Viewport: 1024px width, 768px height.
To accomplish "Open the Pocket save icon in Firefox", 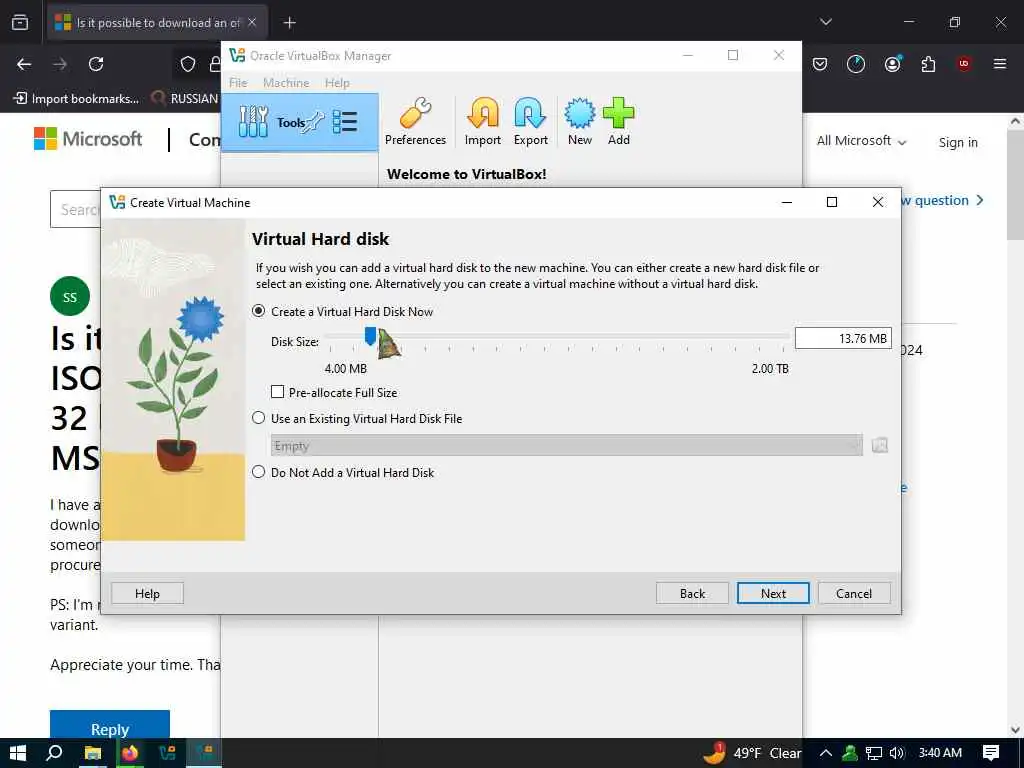I will 820,64.
